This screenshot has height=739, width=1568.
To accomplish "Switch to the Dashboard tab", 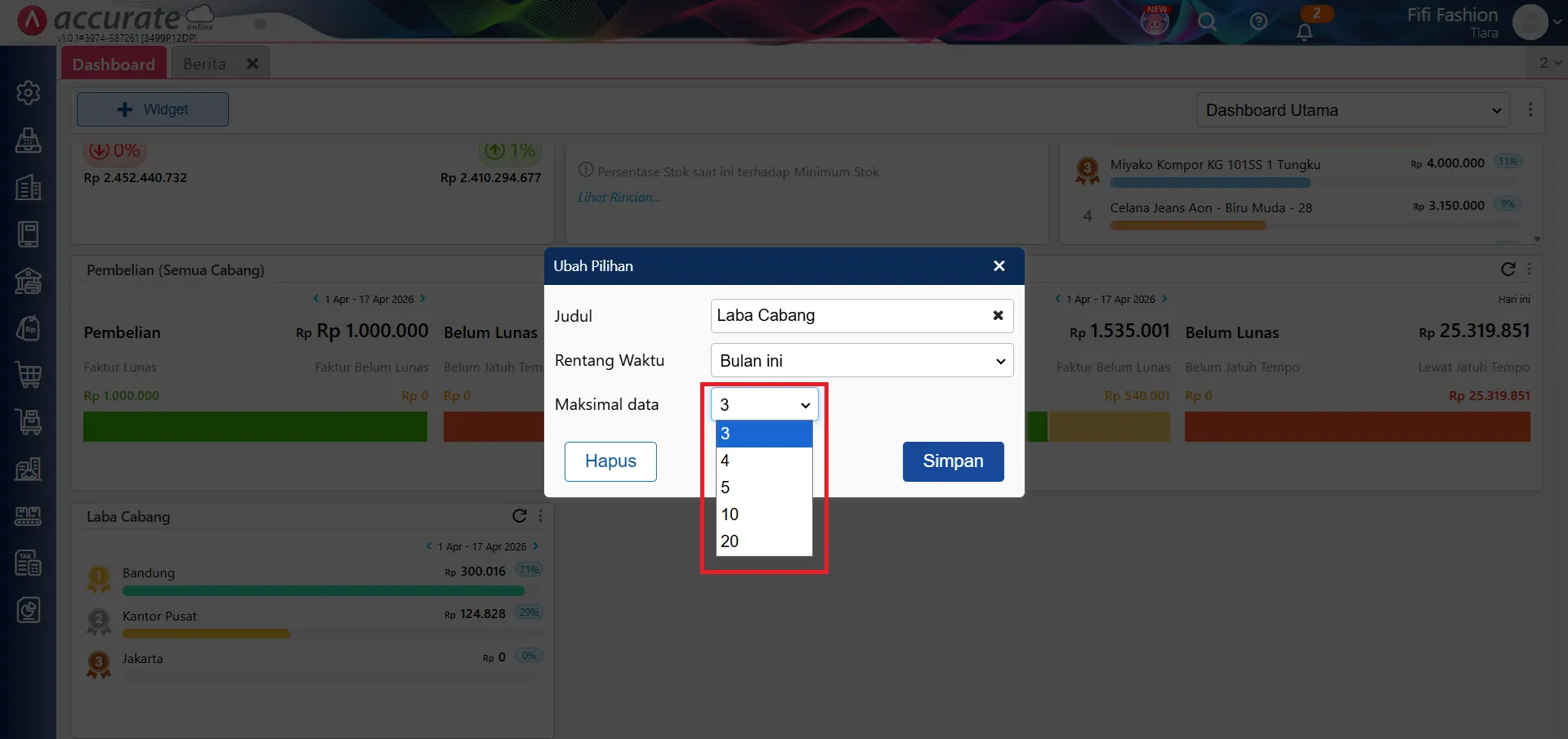I will tap(114, 64).
